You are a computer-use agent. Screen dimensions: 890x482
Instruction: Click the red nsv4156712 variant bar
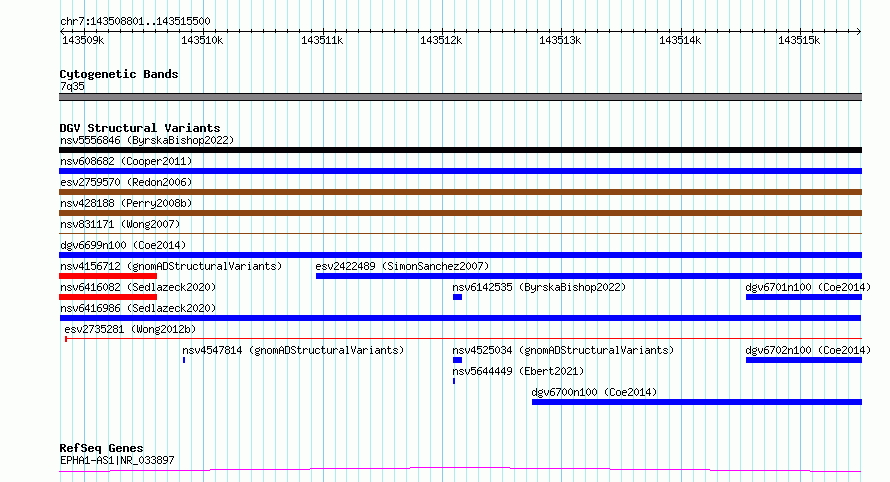[x=108, y=276]
